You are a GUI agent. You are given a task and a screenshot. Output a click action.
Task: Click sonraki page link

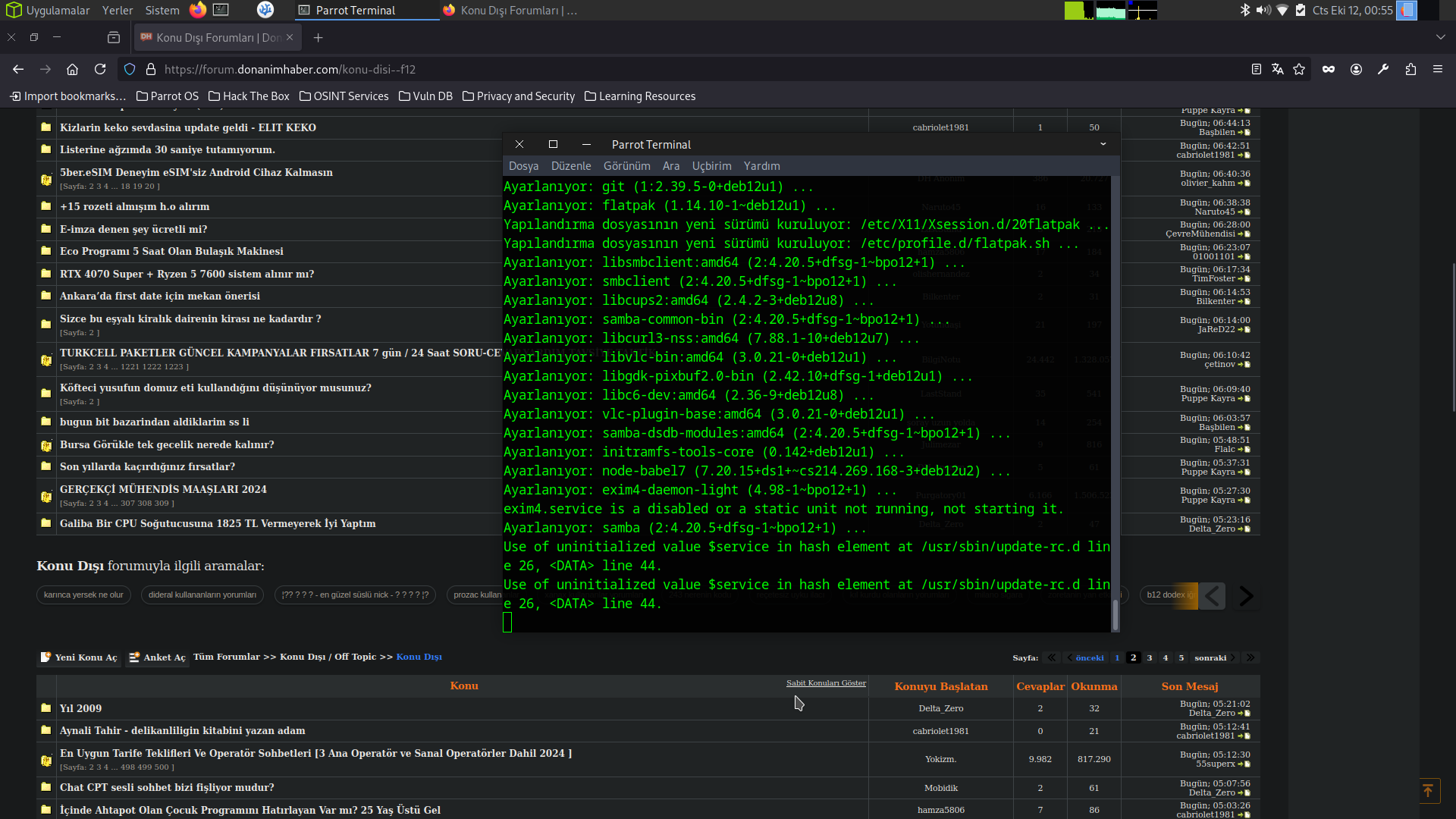pyautogui.click(x=1214, y=657)
